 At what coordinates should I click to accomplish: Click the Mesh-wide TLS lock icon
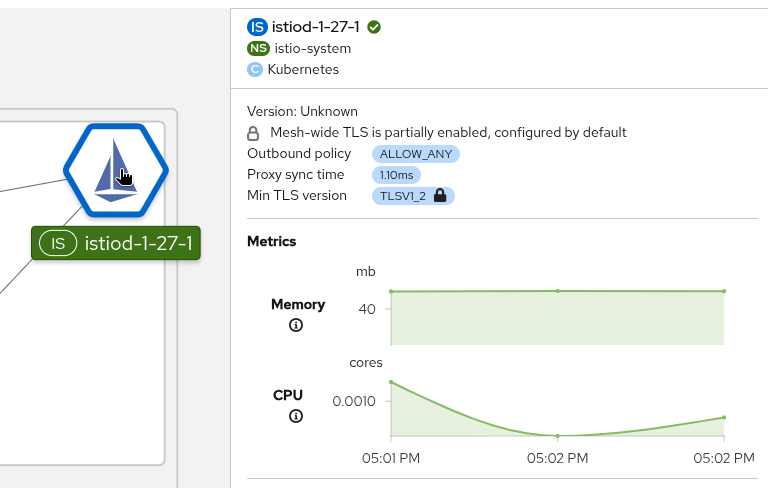[254, 132]
